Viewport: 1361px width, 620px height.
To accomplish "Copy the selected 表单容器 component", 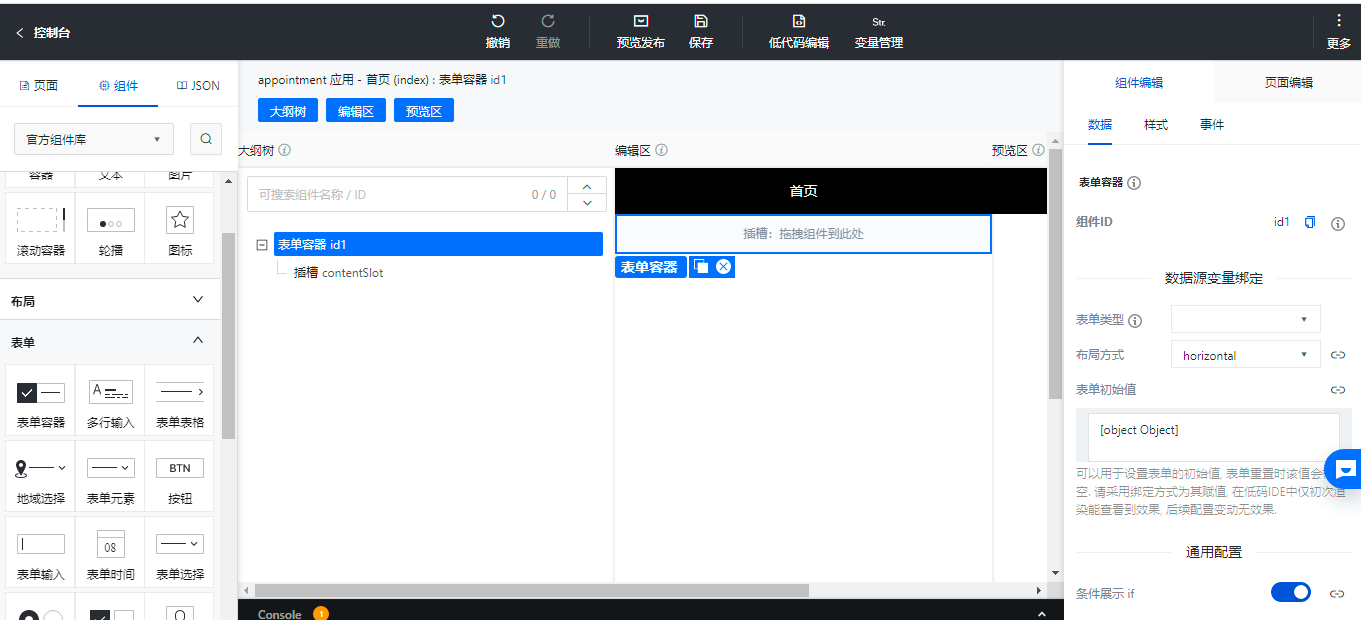I will pos(701,267).
